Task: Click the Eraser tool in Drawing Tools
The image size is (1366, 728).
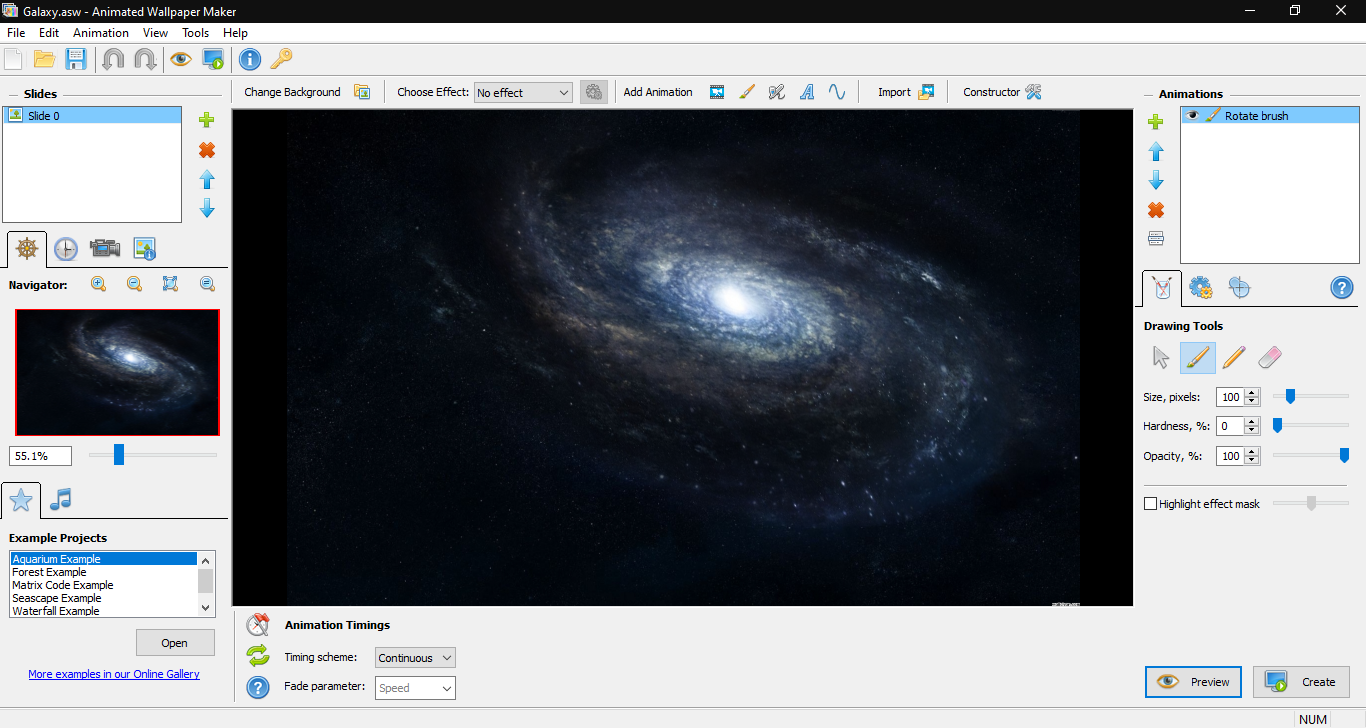Action: [x=1270, y=357]
